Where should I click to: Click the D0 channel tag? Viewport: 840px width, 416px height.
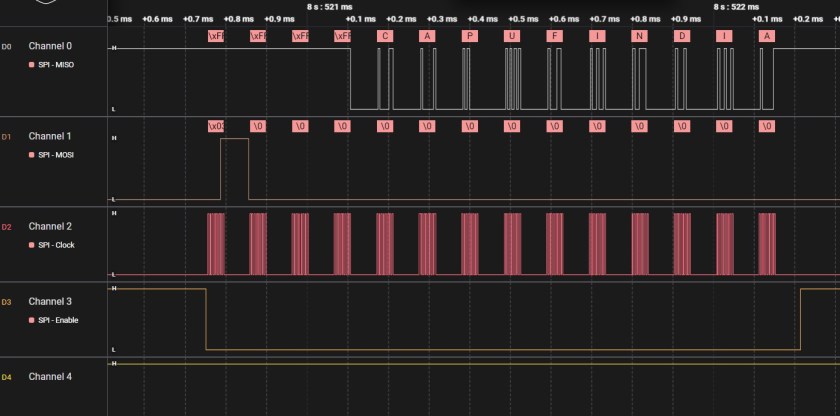(x=6, y=47)
